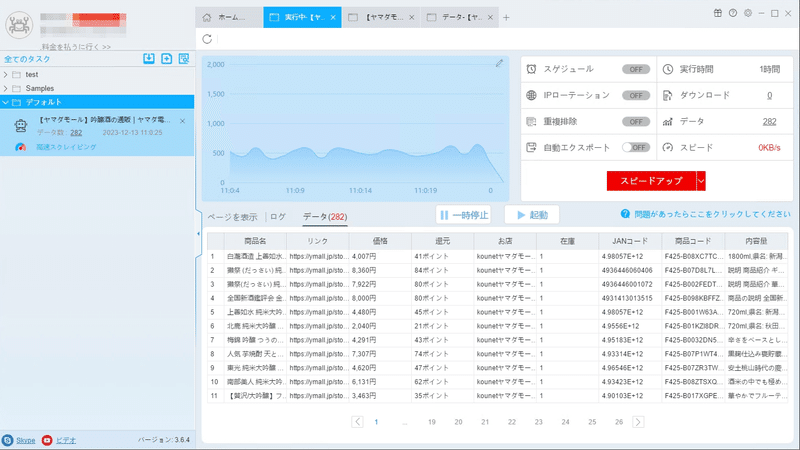Click the new task plus icon
The image size is (800, 450).
click(167, 59)
